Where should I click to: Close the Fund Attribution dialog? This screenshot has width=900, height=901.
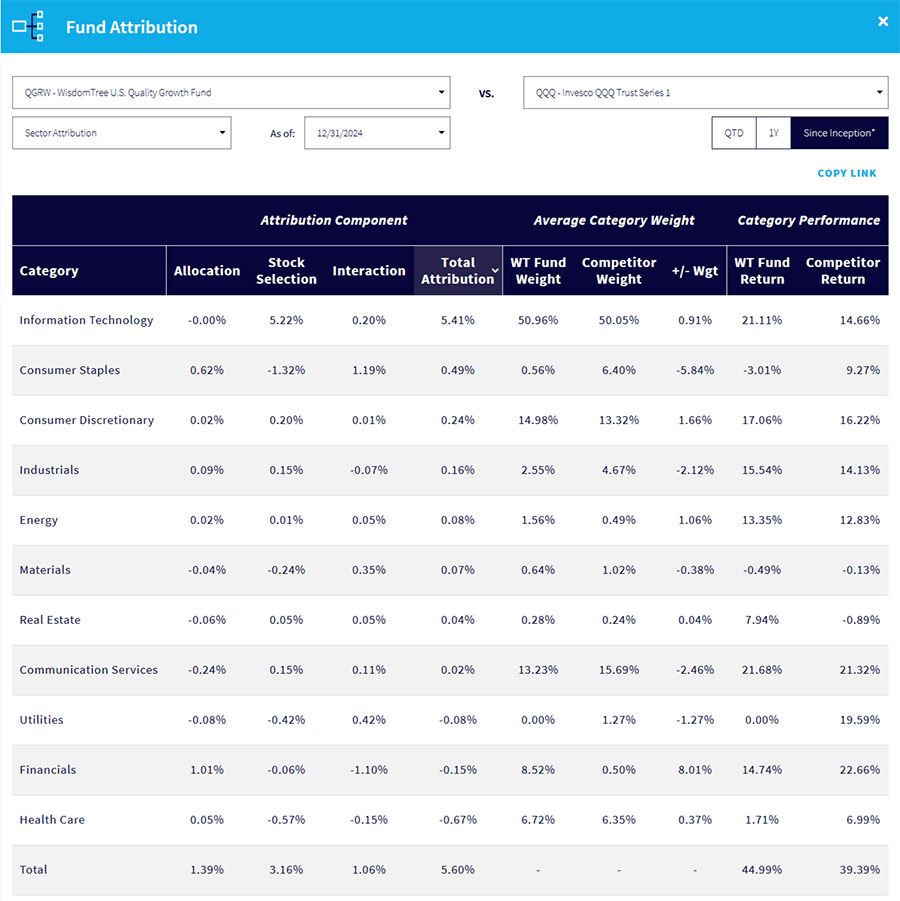pyautogui.click(x=883, y=21)
